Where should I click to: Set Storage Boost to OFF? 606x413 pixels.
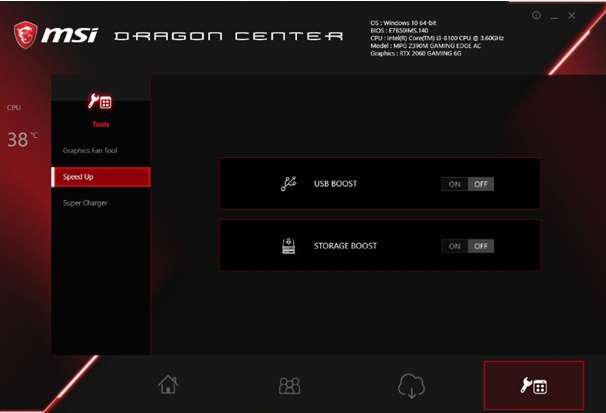[481, 246]
